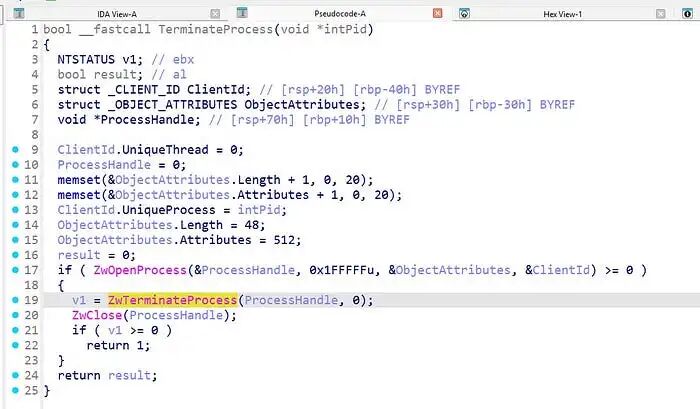Open the Hex View-1 tab

coord(562,14)
